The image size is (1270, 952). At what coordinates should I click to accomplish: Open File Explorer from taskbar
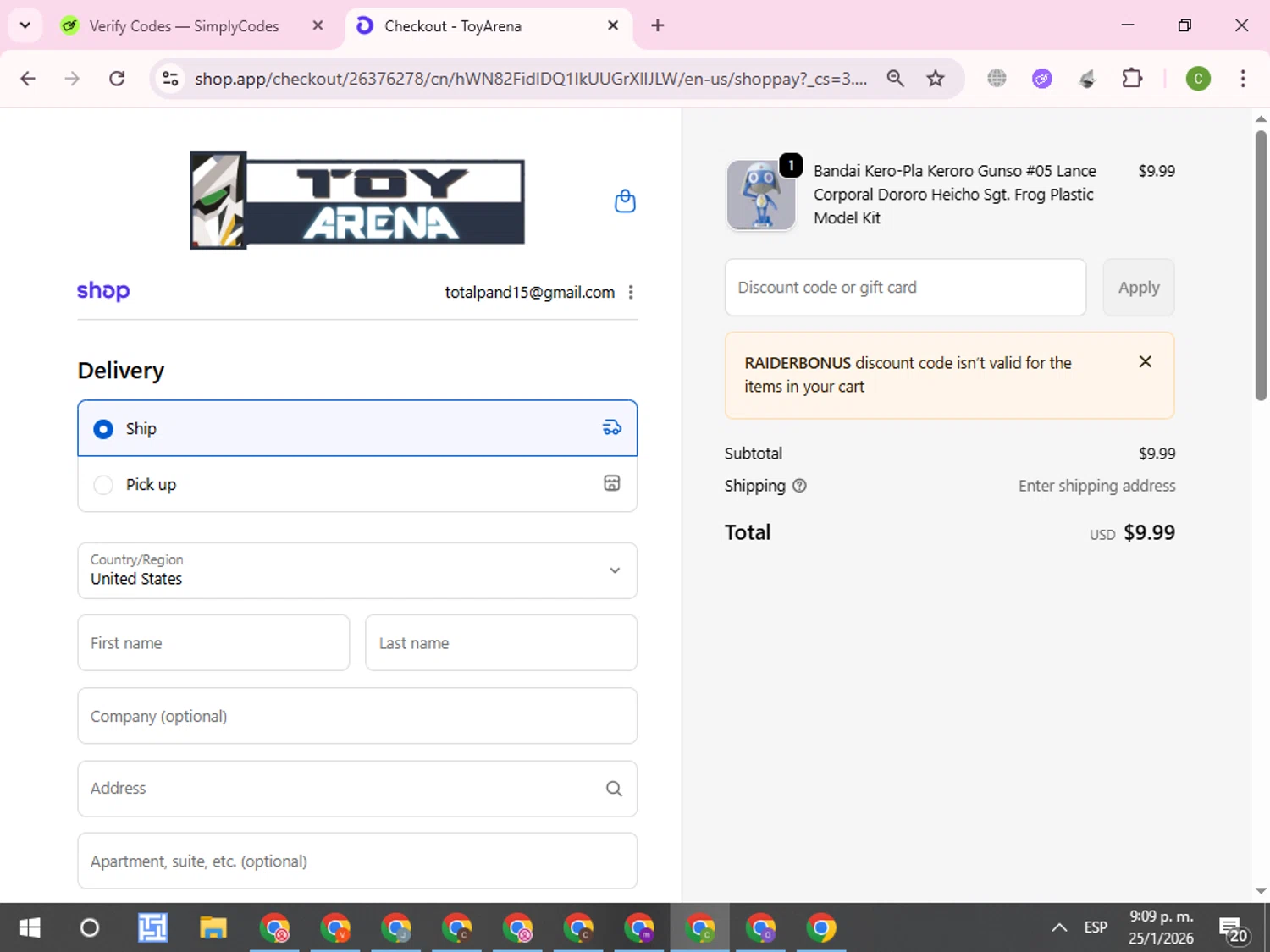tap(213, 928)
